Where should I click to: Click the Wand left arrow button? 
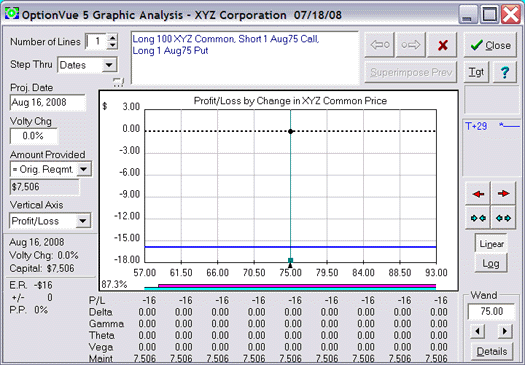click(478, 332)
